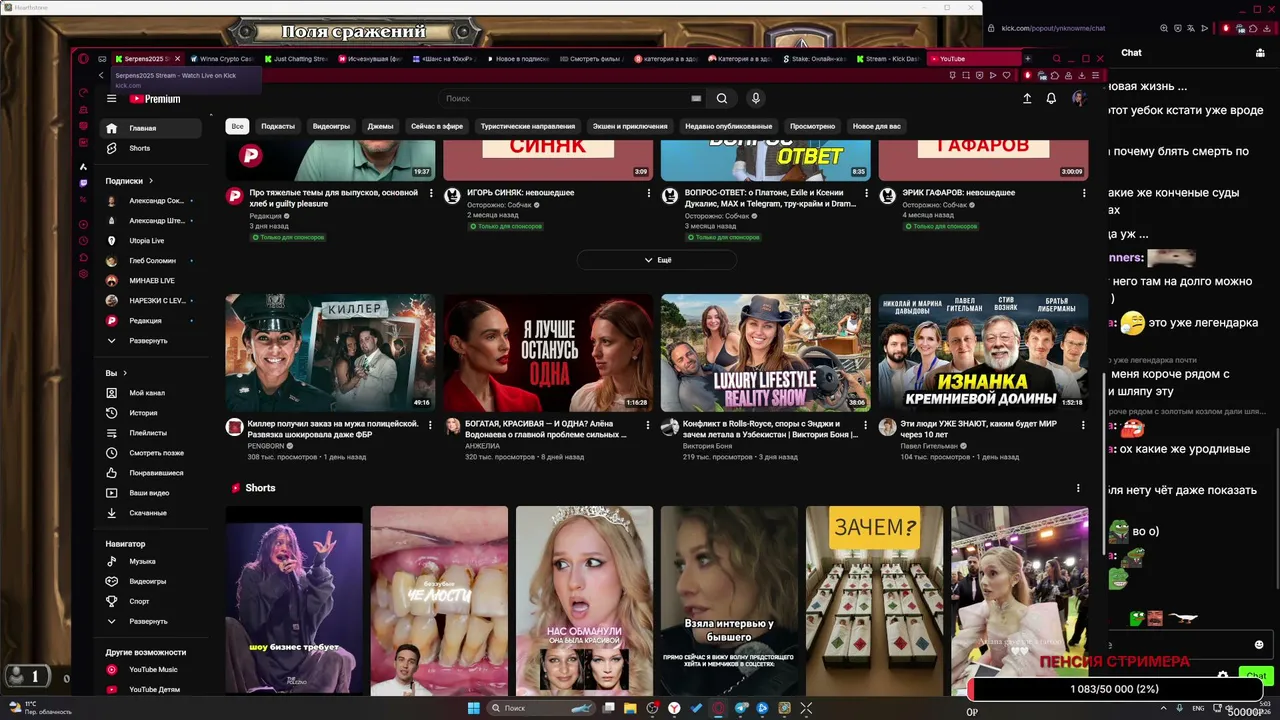This screenshot has width=1280, height=720.
Task: Start voice search with the microphone icon
Action: (x=756, y=99)
